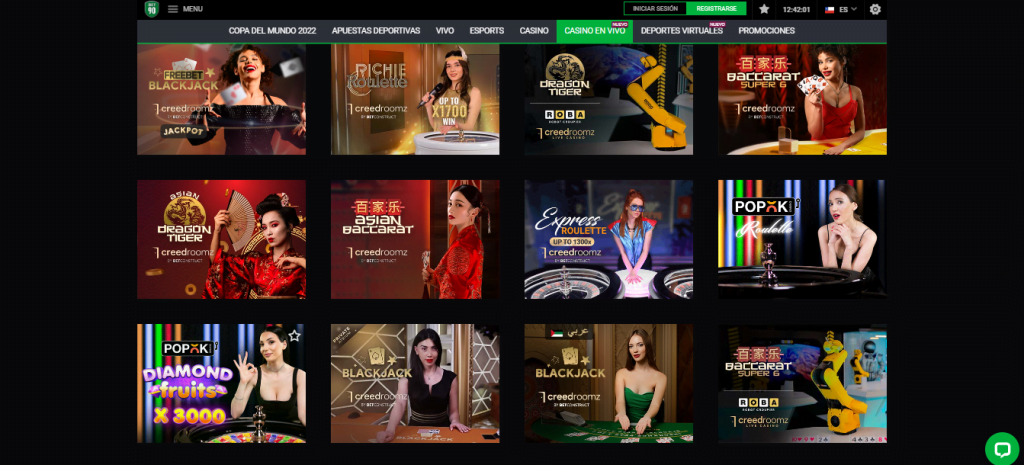1024x465 pixels.
Task: Launch the Freebet Blackjack Jackpot game
Action: 221,100
